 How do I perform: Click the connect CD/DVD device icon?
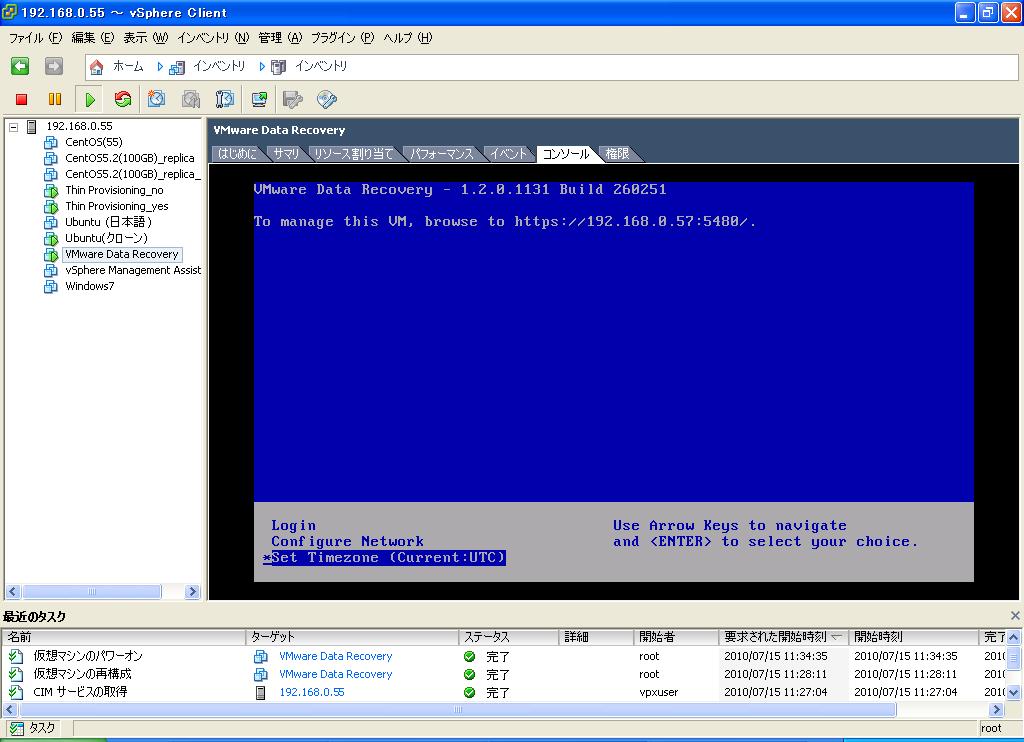(x=327, y=99)
